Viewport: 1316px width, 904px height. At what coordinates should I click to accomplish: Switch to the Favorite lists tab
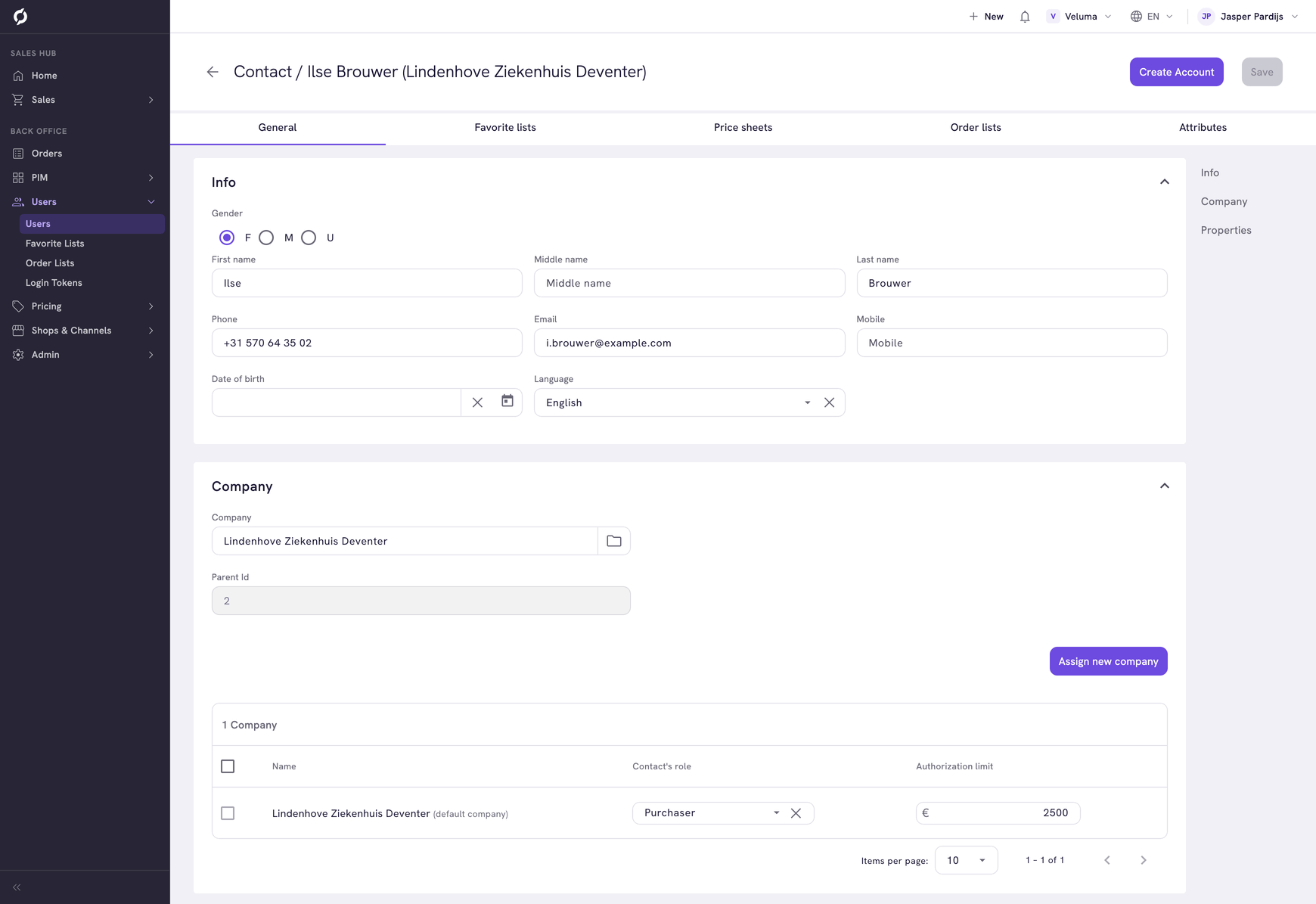pyautogui.click(x=505, y=128)
